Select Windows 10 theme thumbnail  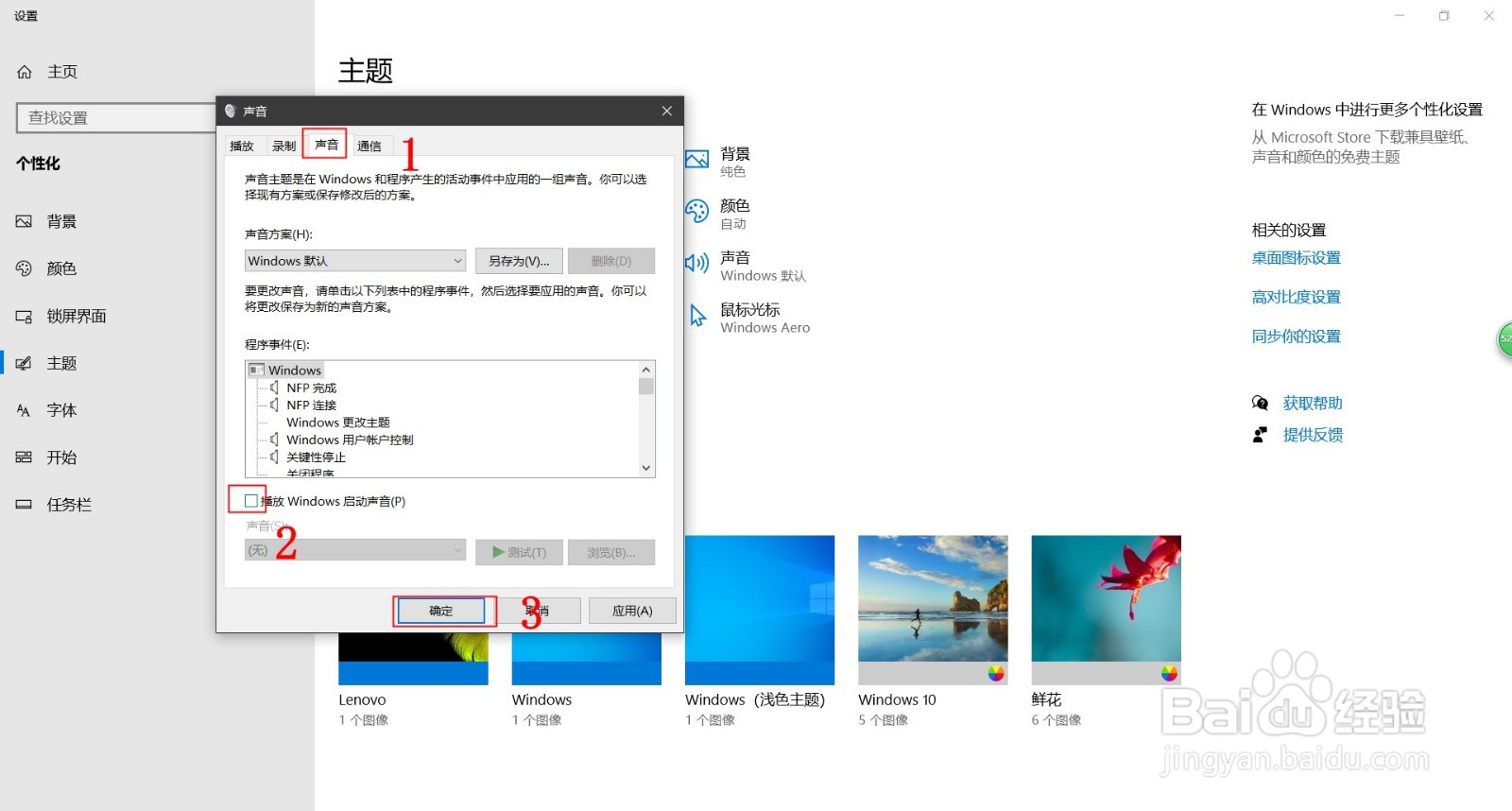pos(933,610)
